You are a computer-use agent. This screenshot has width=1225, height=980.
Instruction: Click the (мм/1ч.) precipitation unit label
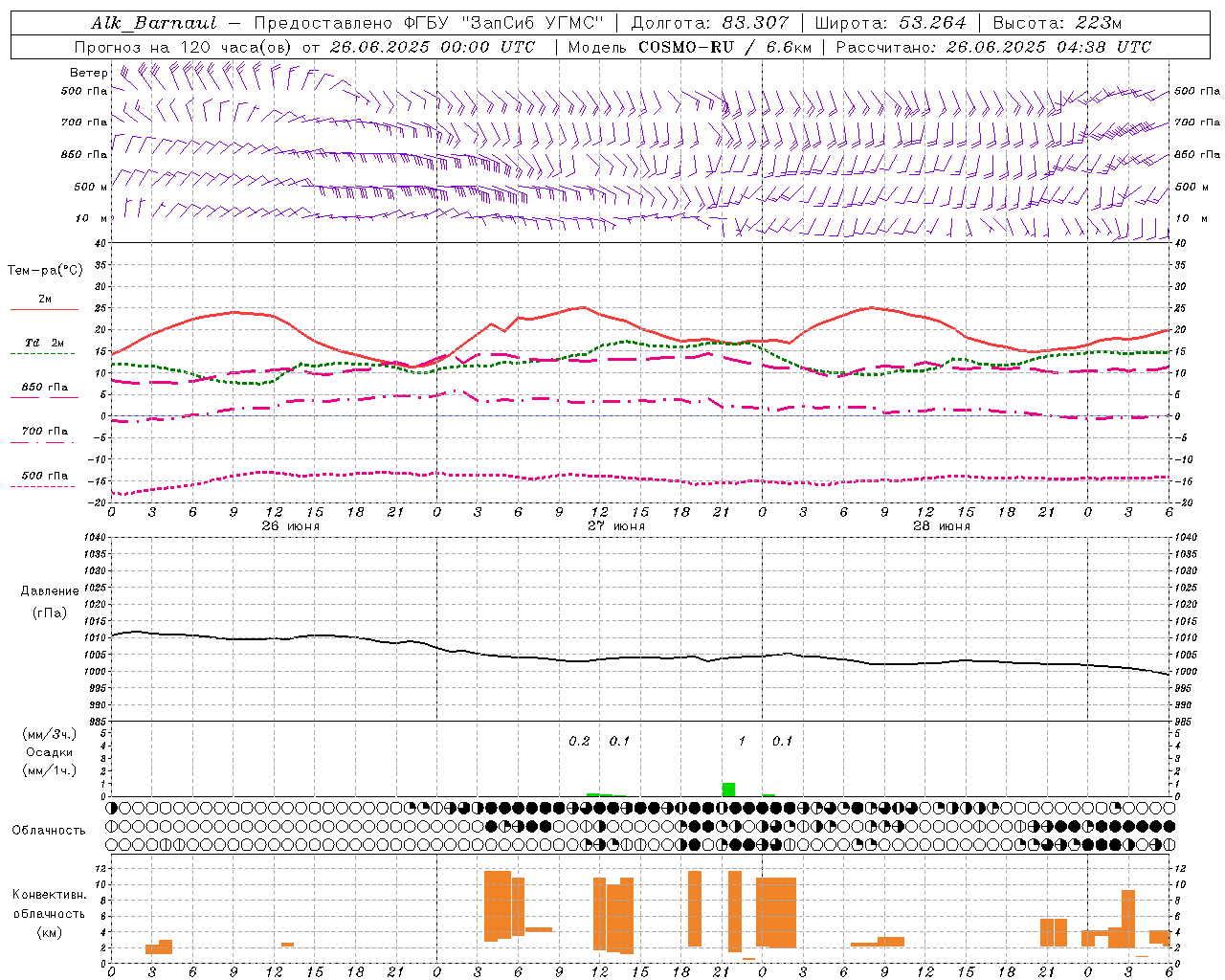pos(50,770)
